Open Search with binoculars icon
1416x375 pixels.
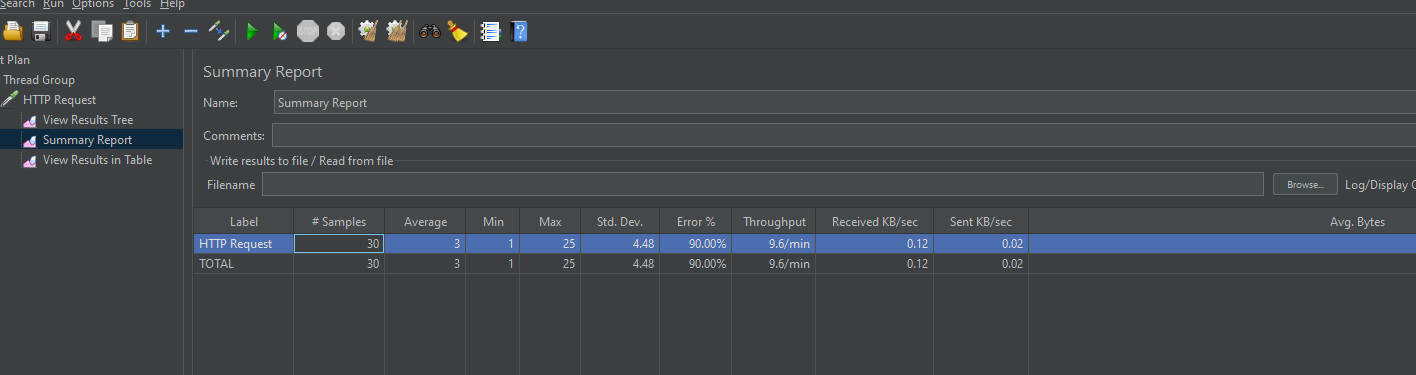pyautogui.click(x=430, y=31)
